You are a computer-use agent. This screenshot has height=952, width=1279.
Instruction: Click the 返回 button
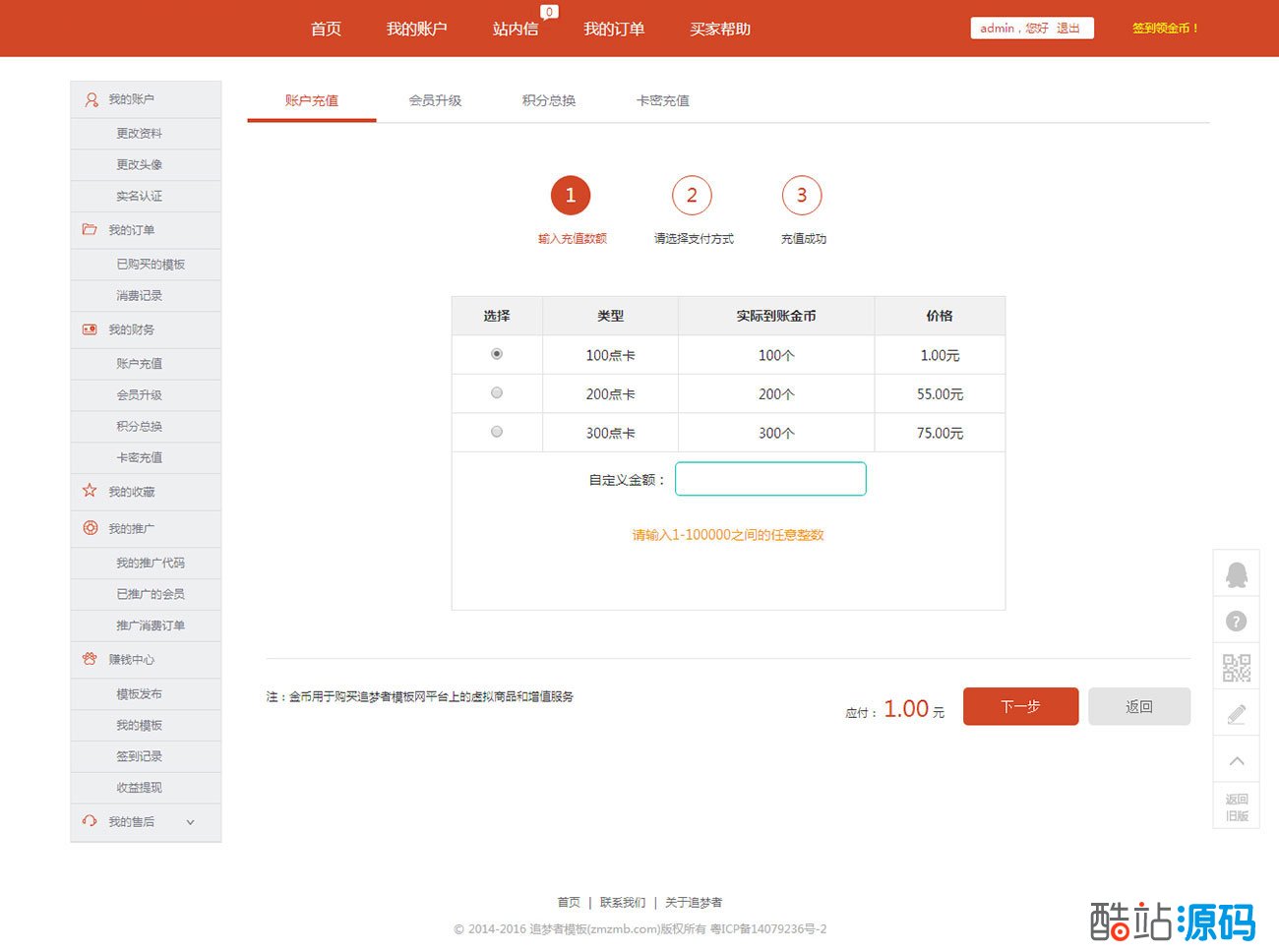(1138, 706)
